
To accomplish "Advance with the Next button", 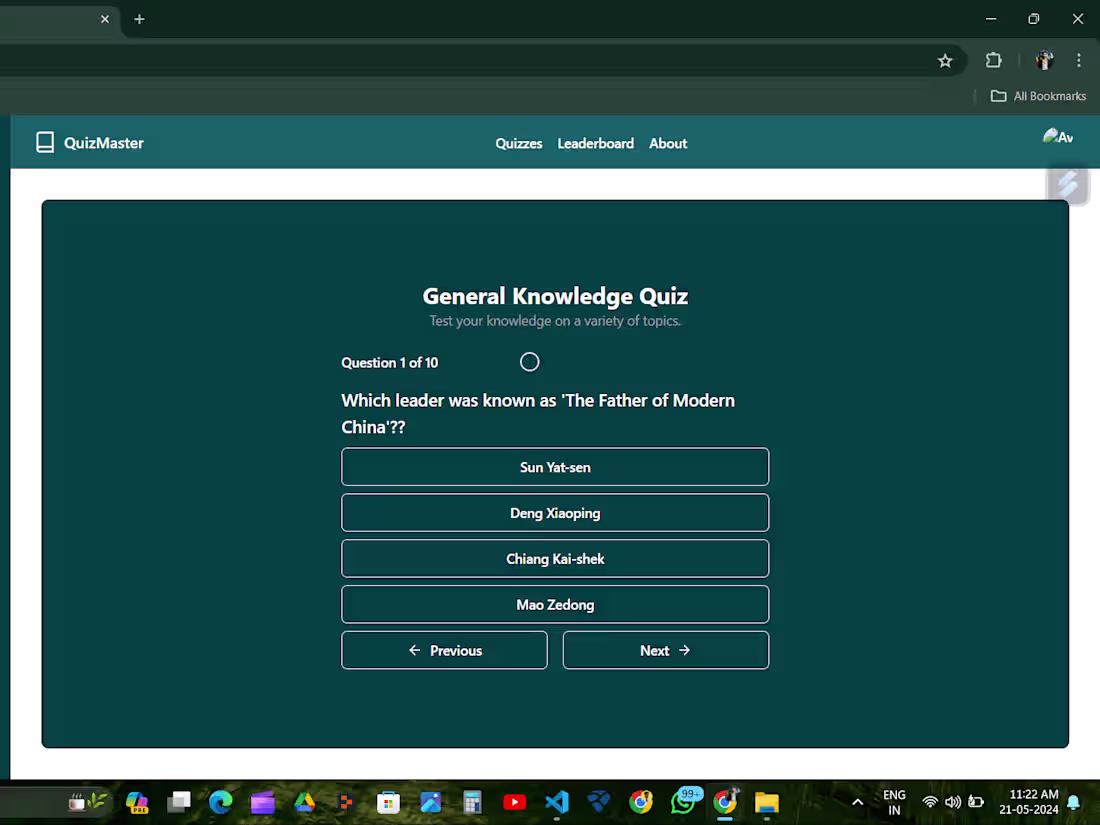I will [x=666, y=650].
